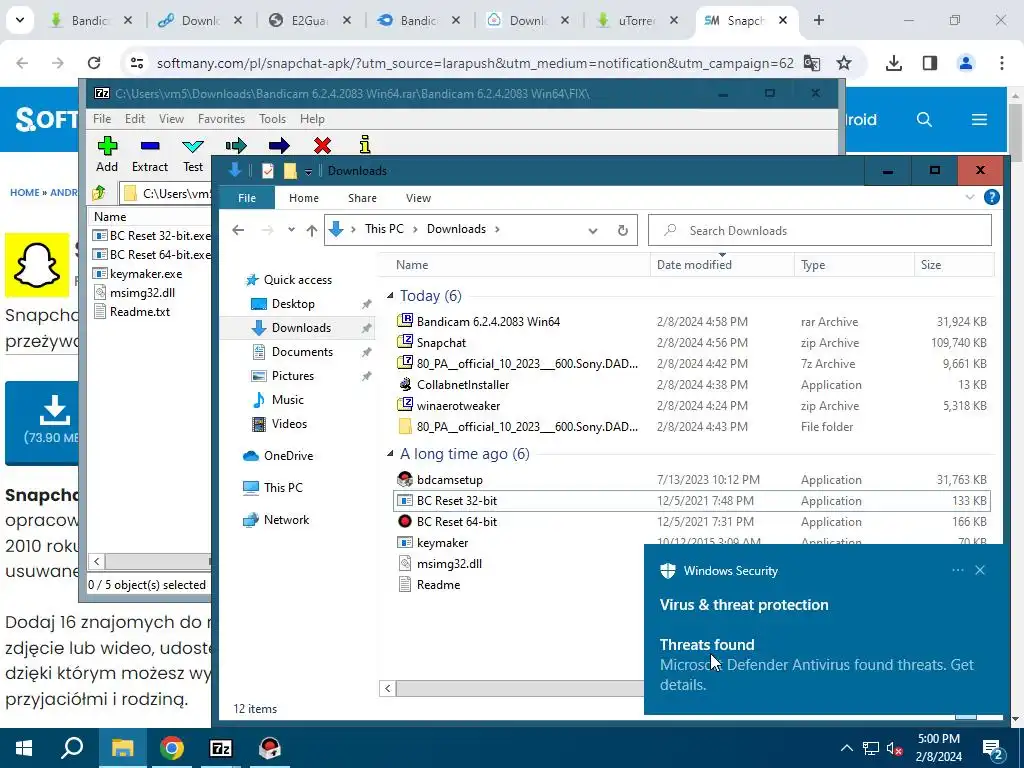Open the notification center icon
Viewport: 1024px width, 768px height.
coord(993,748)
